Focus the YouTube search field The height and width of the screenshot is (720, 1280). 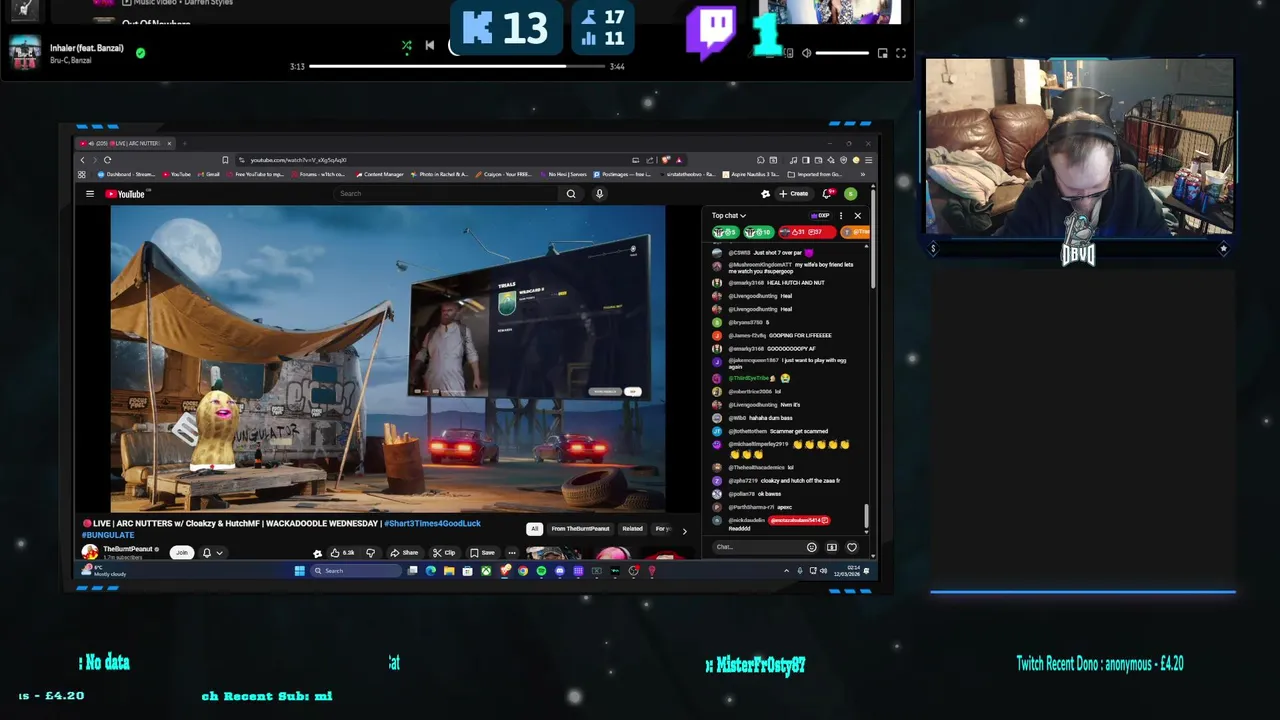coord(445,194)
